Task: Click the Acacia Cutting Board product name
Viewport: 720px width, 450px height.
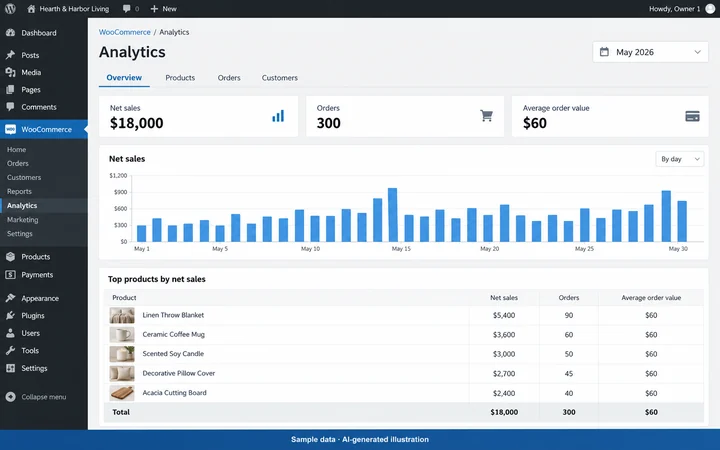Action: (x=174, y=393)
